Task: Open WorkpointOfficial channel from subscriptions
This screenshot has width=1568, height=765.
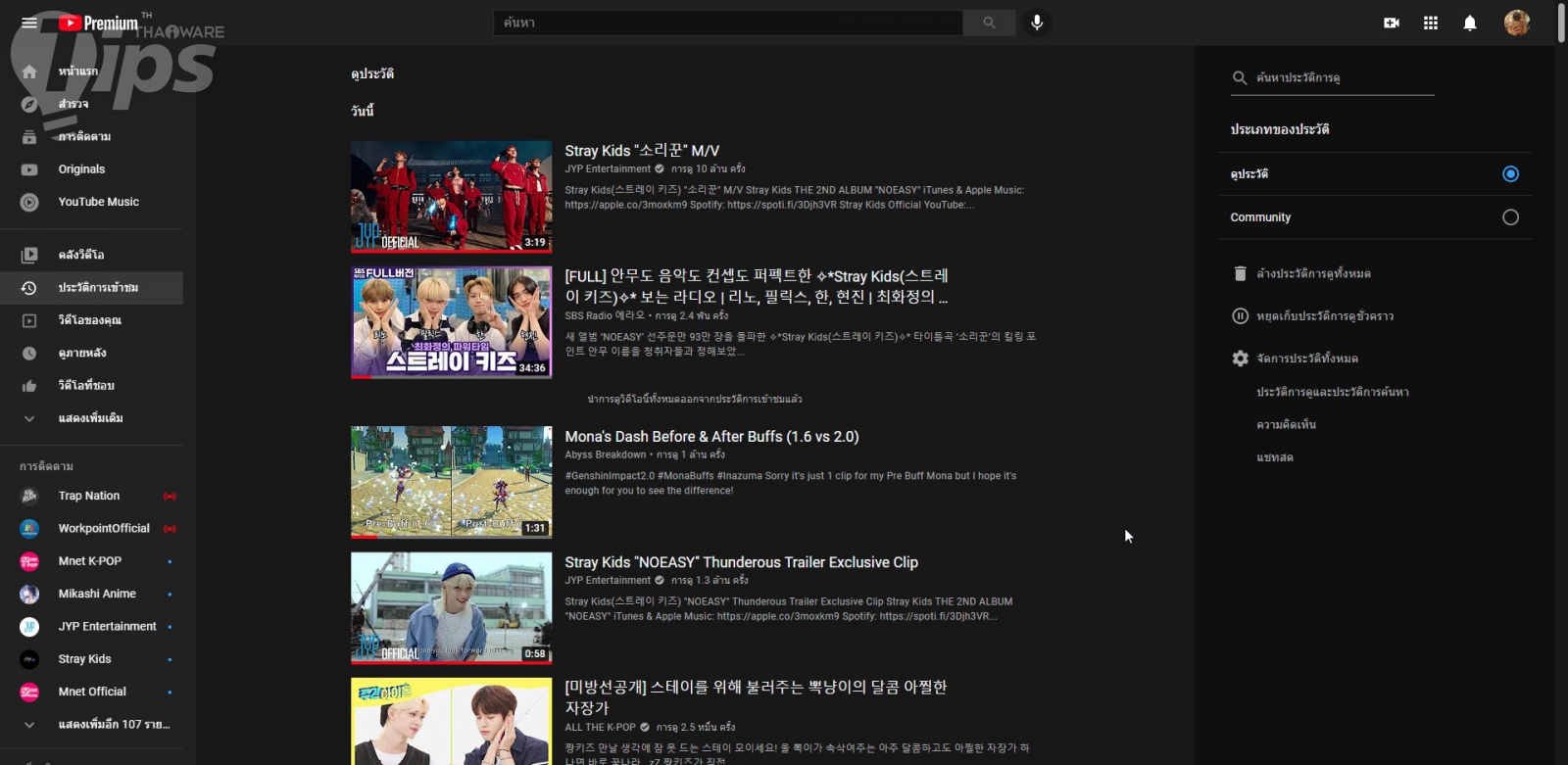Action: tap(91, 529)
